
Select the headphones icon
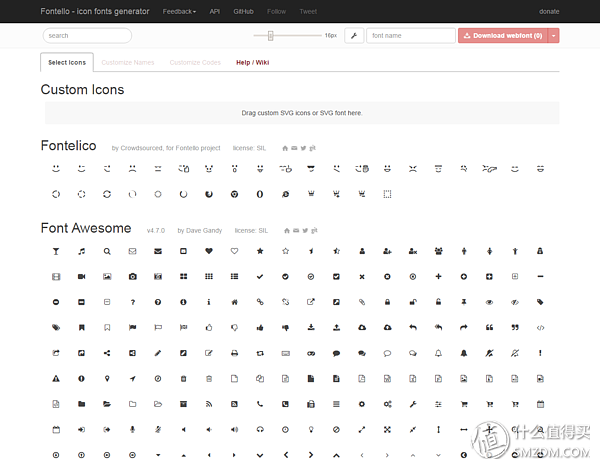260,430
